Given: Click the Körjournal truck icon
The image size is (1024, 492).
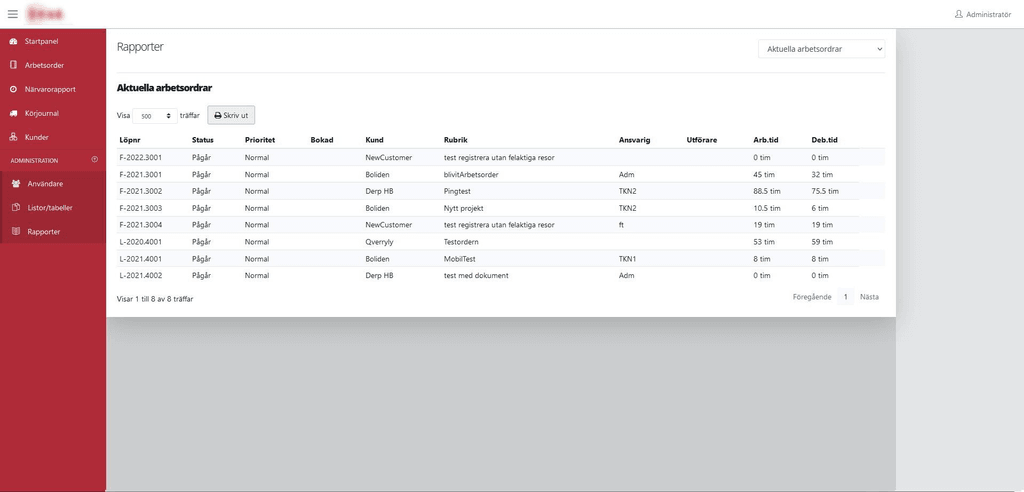Looking at the screenshot, I should (x=13, y=113).
